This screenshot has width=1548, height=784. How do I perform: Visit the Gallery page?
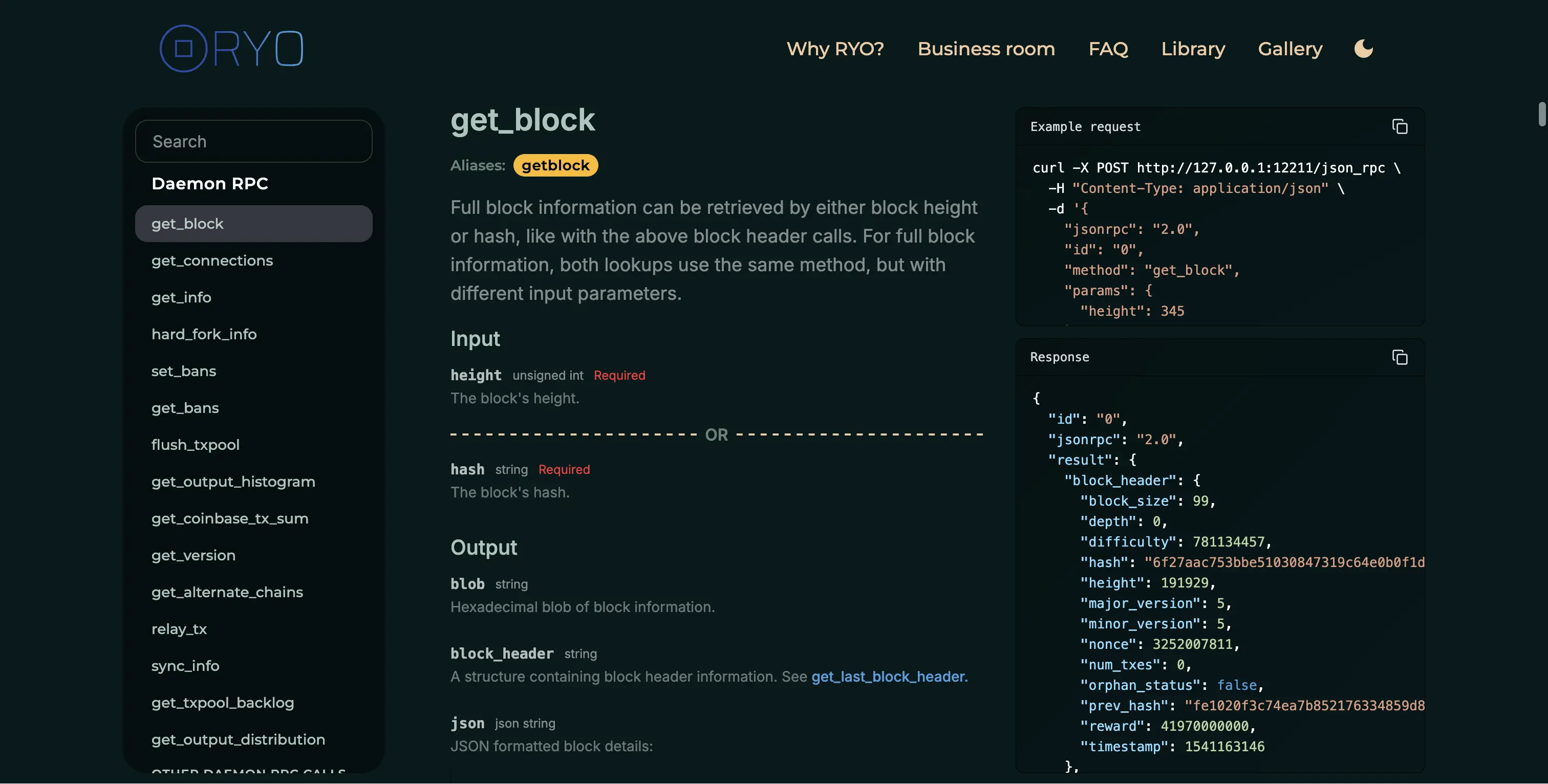1290,49
